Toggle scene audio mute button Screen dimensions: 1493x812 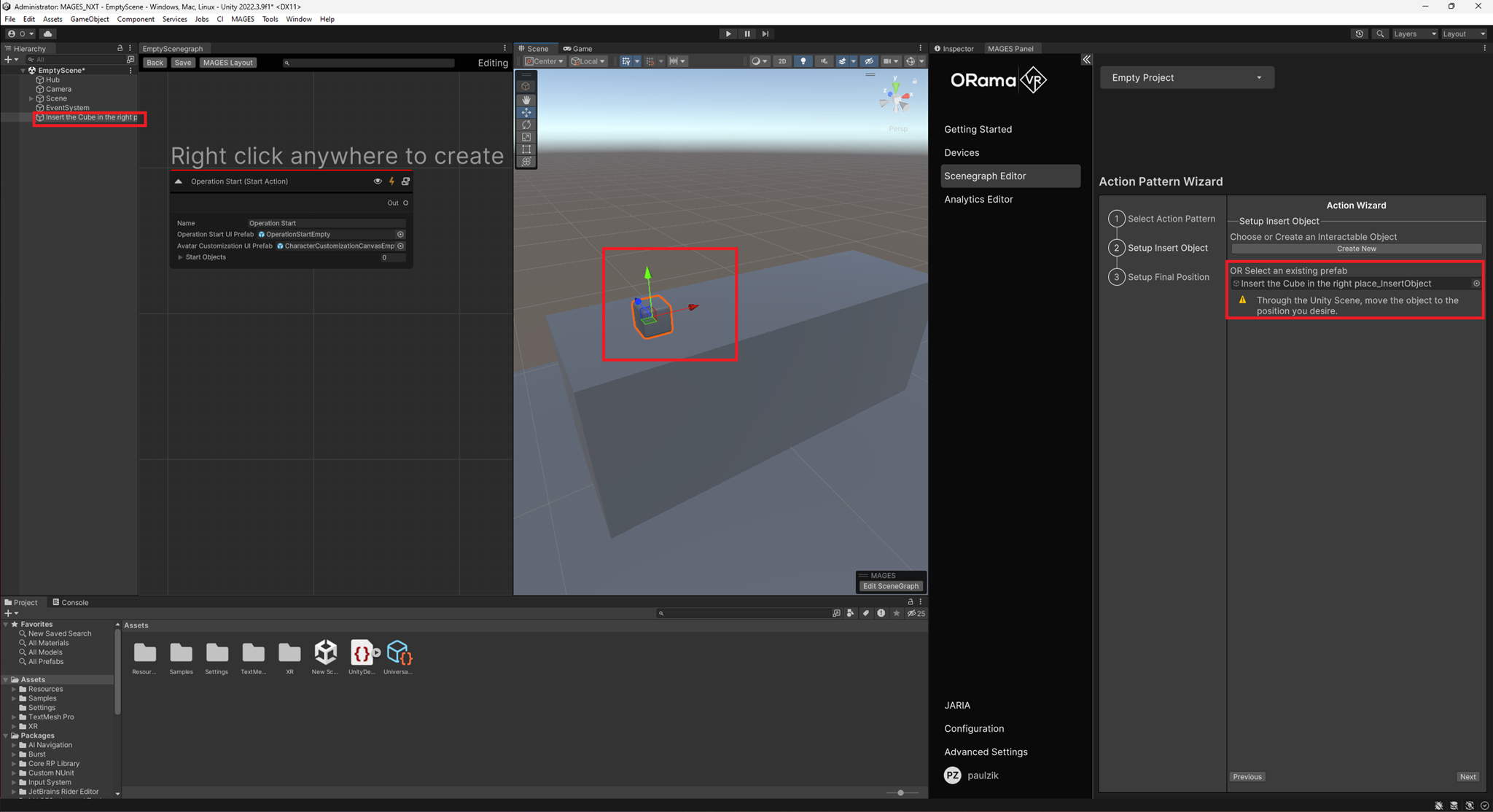(824, 61)
